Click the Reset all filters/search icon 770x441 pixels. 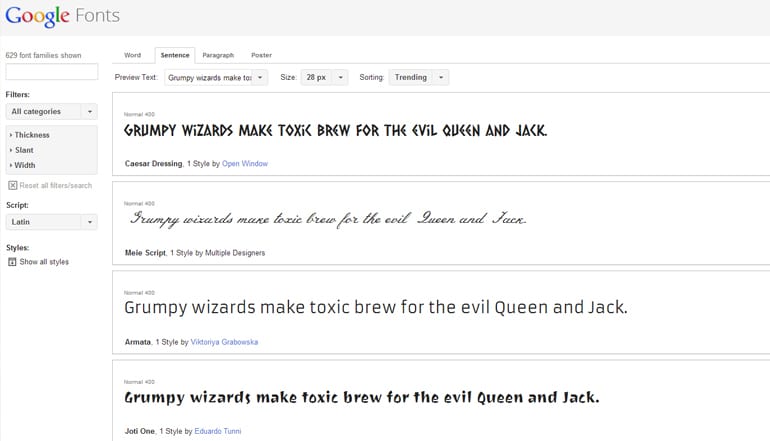(x=12, y=185)
